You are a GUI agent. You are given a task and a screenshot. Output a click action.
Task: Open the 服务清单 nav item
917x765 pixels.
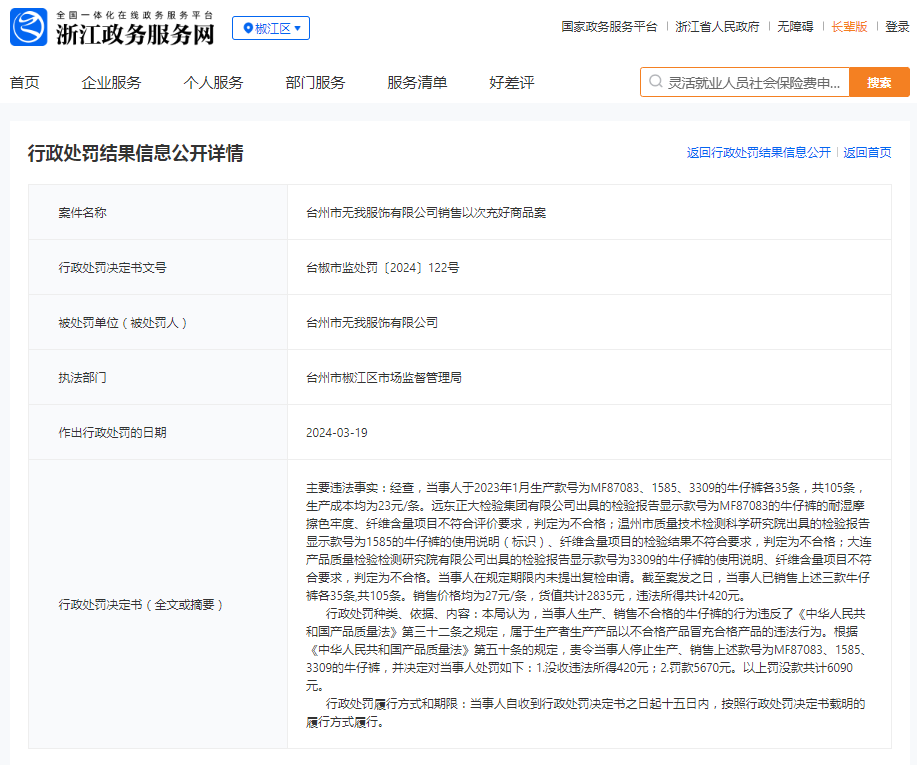click(417, 82)
